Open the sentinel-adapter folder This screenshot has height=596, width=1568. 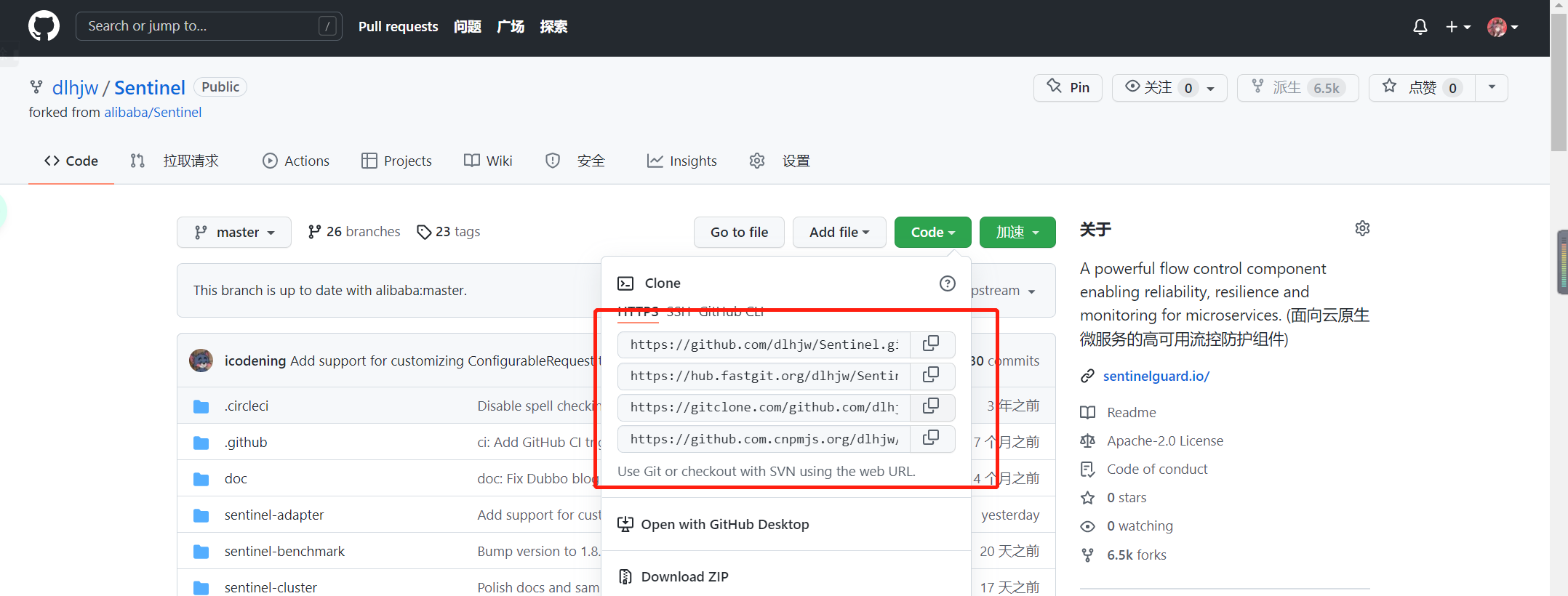pos(274,515)
